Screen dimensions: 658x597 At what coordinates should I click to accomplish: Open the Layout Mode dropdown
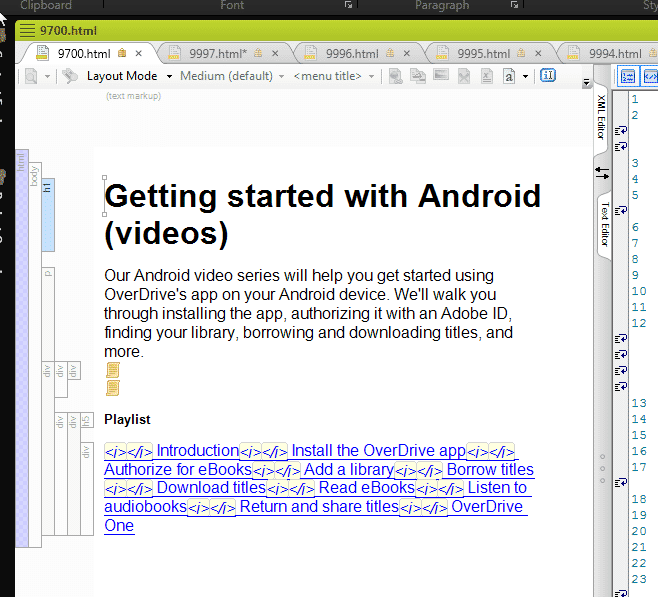click(x=169, y=76)
